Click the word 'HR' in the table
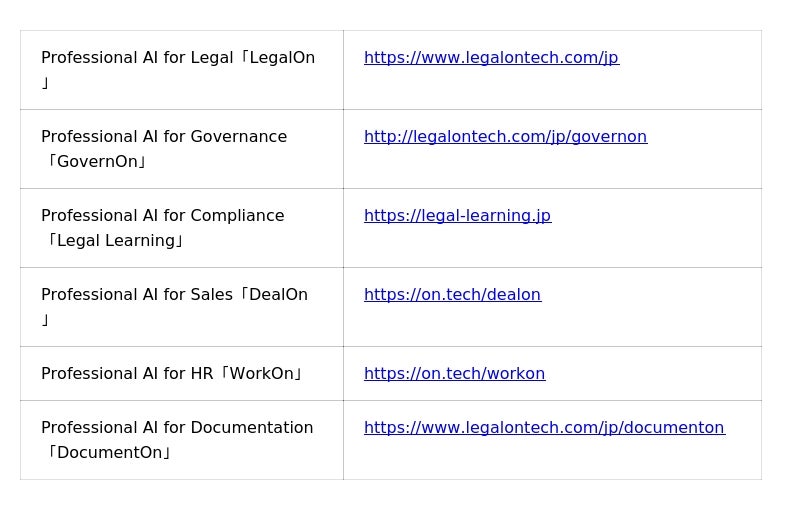Screen dimensions: 800x510 pyautogui.click(x=202, y=374)
